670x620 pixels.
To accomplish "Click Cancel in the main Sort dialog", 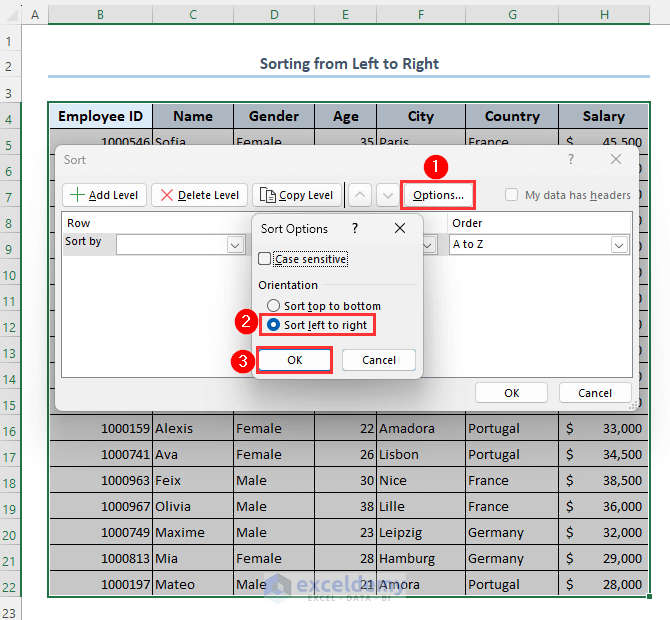I will pos(595,393).
